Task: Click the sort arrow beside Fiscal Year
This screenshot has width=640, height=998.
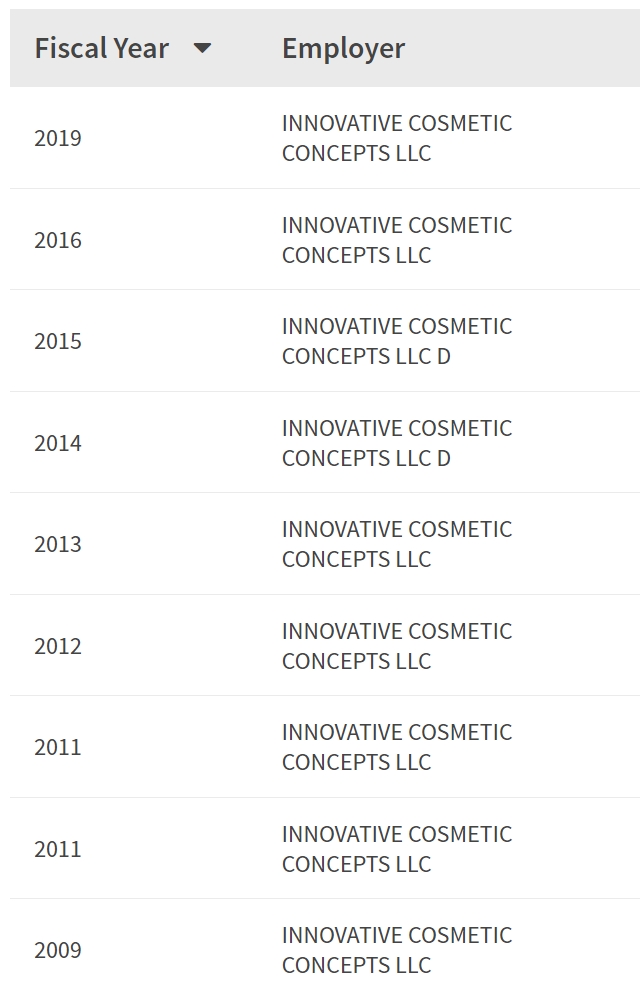Action: coord(202,48)
